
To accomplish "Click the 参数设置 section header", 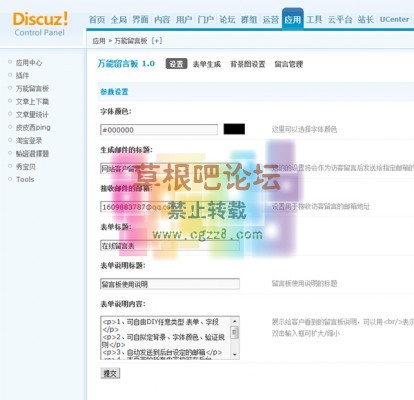I will coord(114,92).
